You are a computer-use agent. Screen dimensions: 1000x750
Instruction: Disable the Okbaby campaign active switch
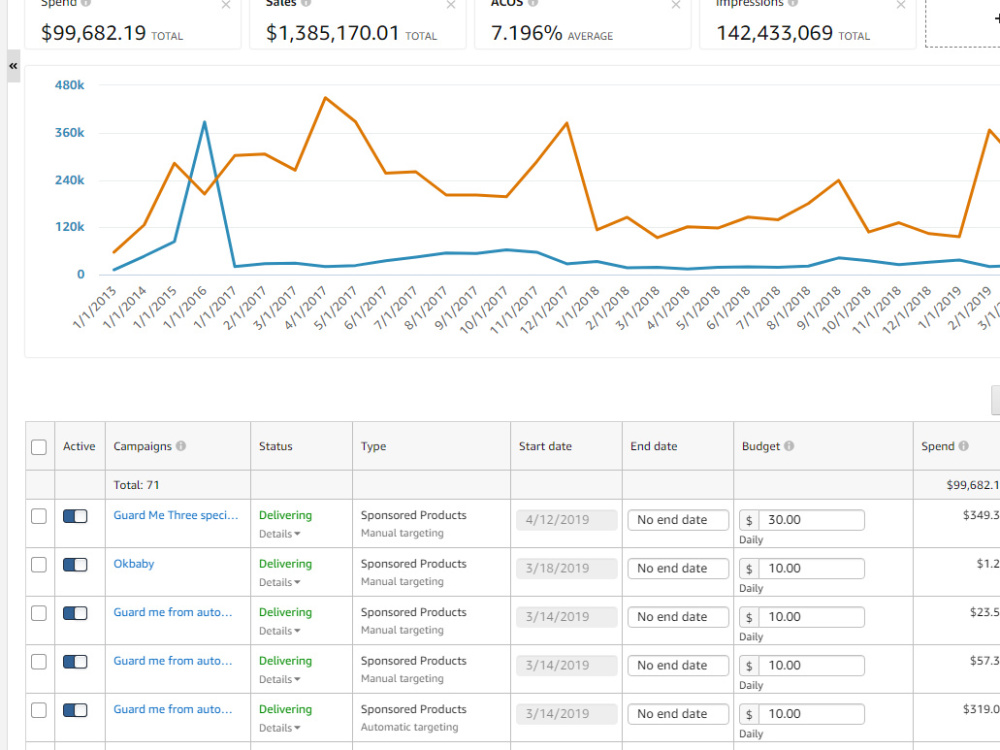point(75,564)
